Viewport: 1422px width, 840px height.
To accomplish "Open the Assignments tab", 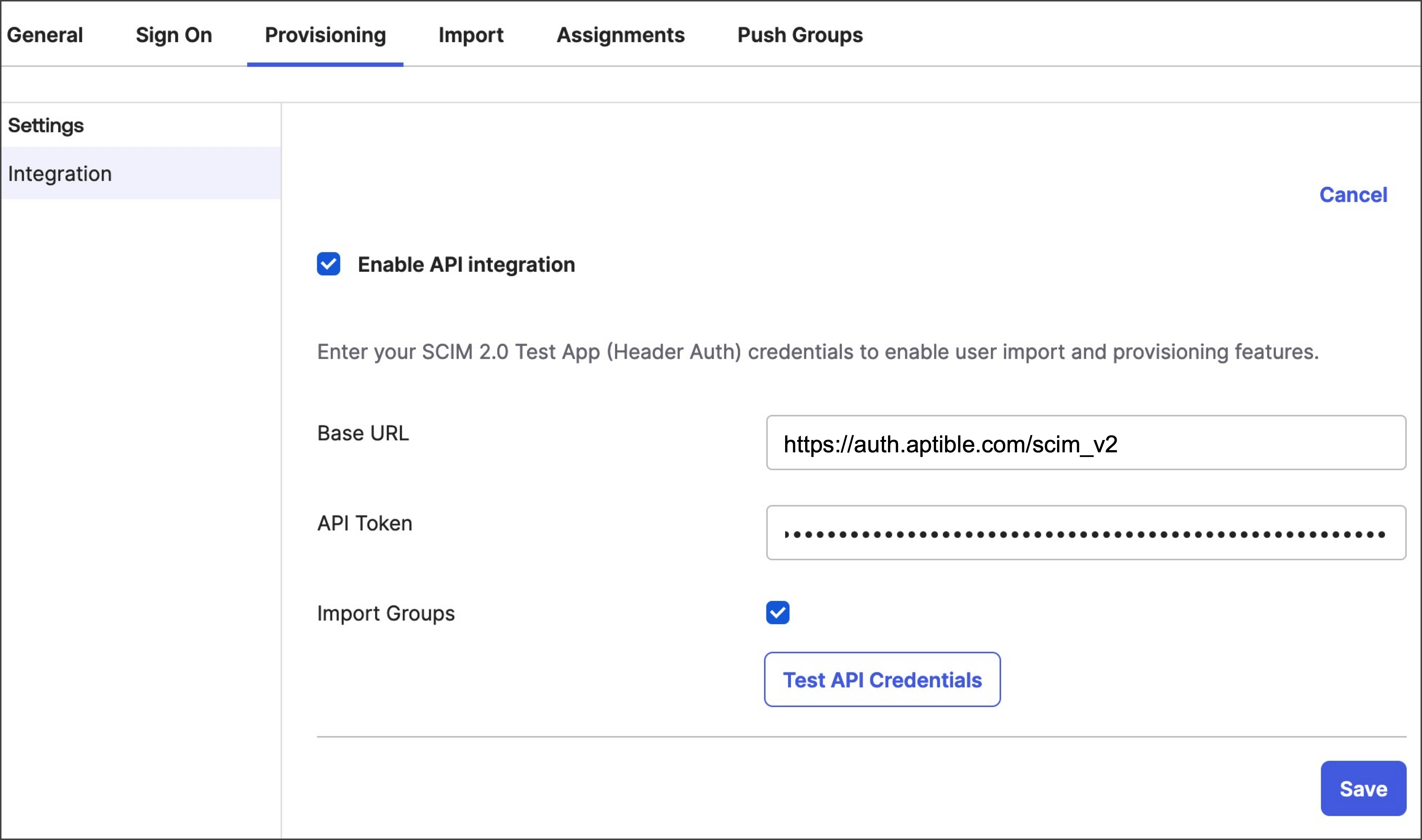I will (620, 35).
